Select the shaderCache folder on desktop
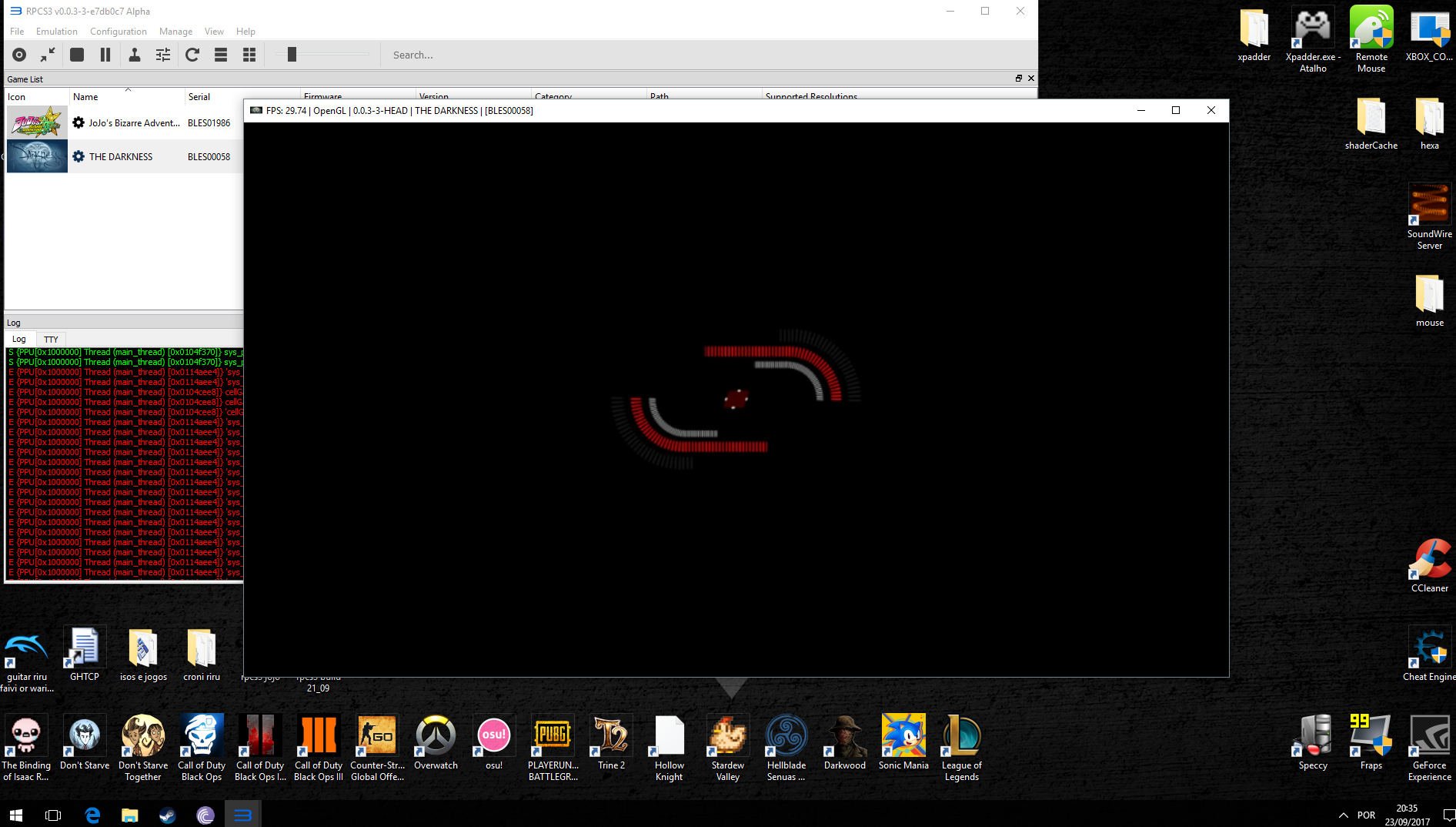 [x=1371, y=123]
